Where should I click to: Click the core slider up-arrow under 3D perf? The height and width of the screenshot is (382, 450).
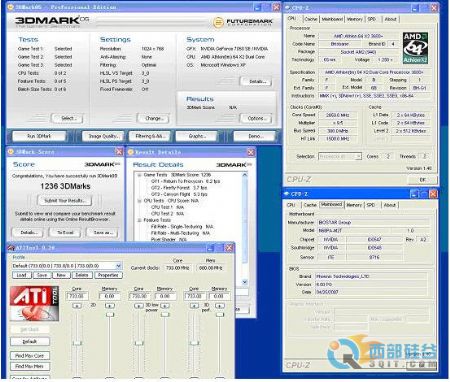(194, 305)
